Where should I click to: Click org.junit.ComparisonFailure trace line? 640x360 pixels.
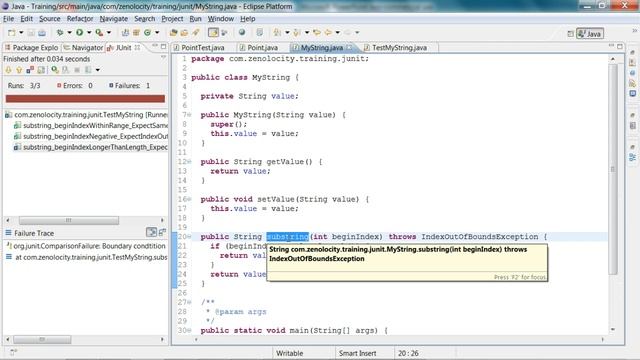point(86,246)
